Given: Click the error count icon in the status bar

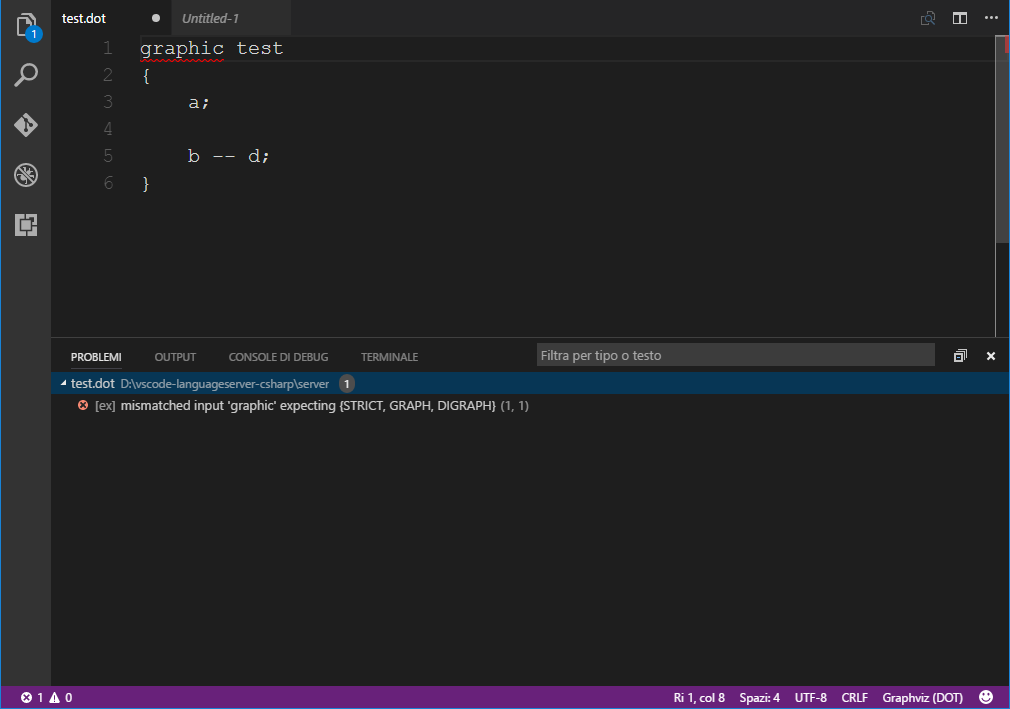Looking at the screenshot, I should tap(26, 697).
